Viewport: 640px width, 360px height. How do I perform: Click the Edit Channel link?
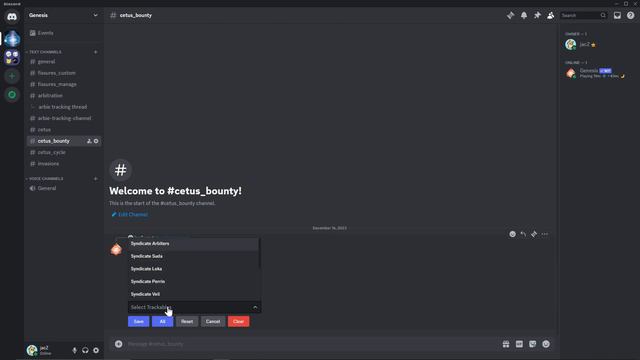click(x=129, y=214)
